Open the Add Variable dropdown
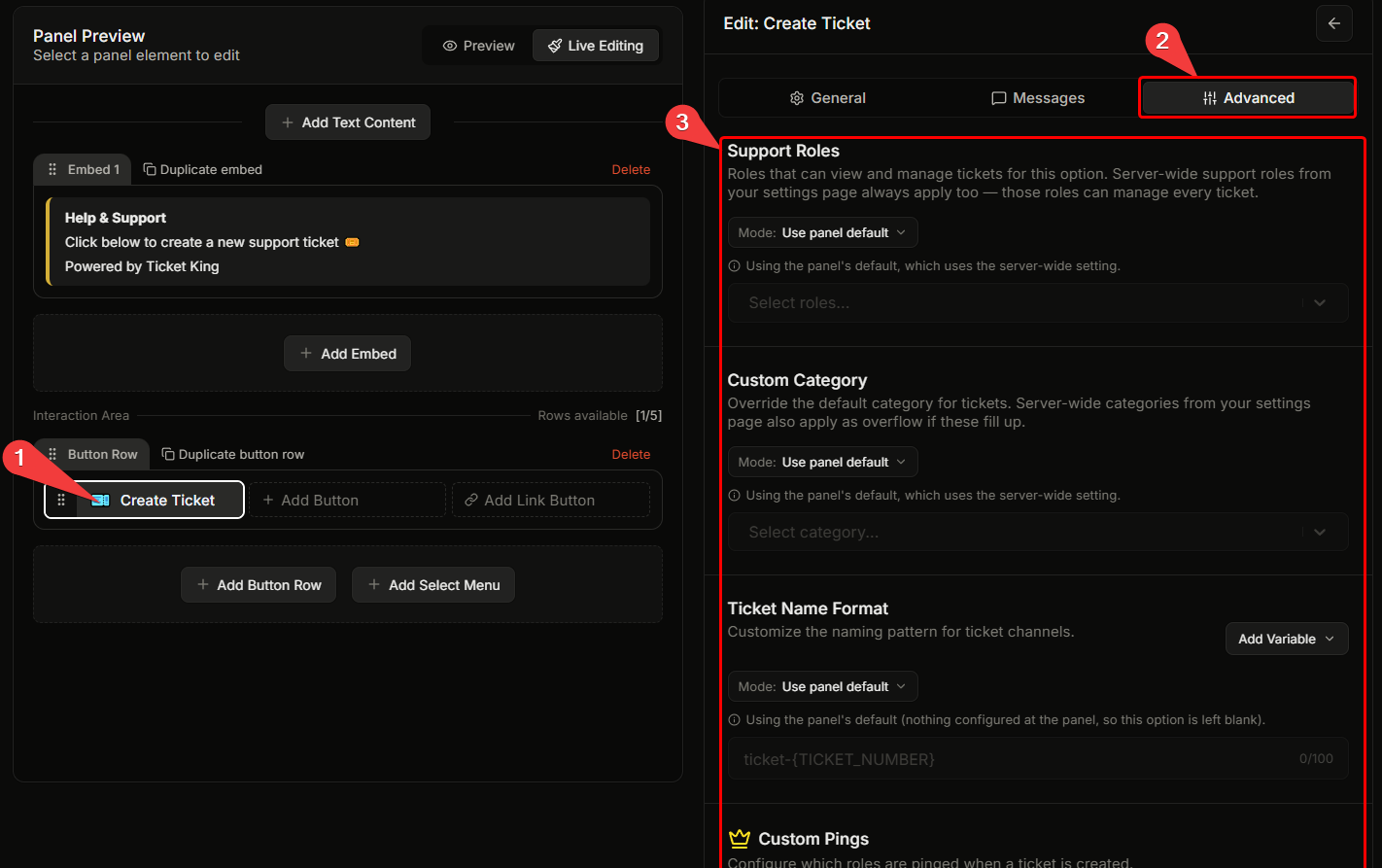Screen dimensions: 1382x868 pos(1287,639)
